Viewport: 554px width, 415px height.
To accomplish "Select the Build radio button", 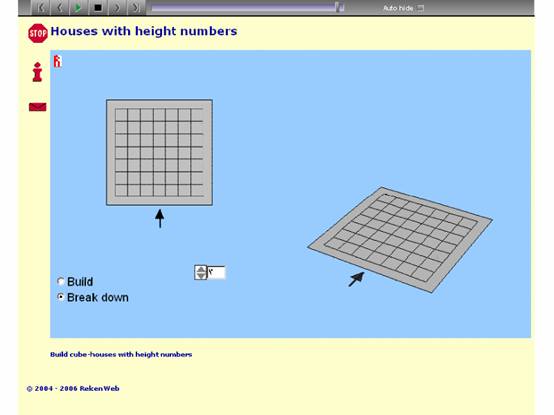I will coord(60,281).
